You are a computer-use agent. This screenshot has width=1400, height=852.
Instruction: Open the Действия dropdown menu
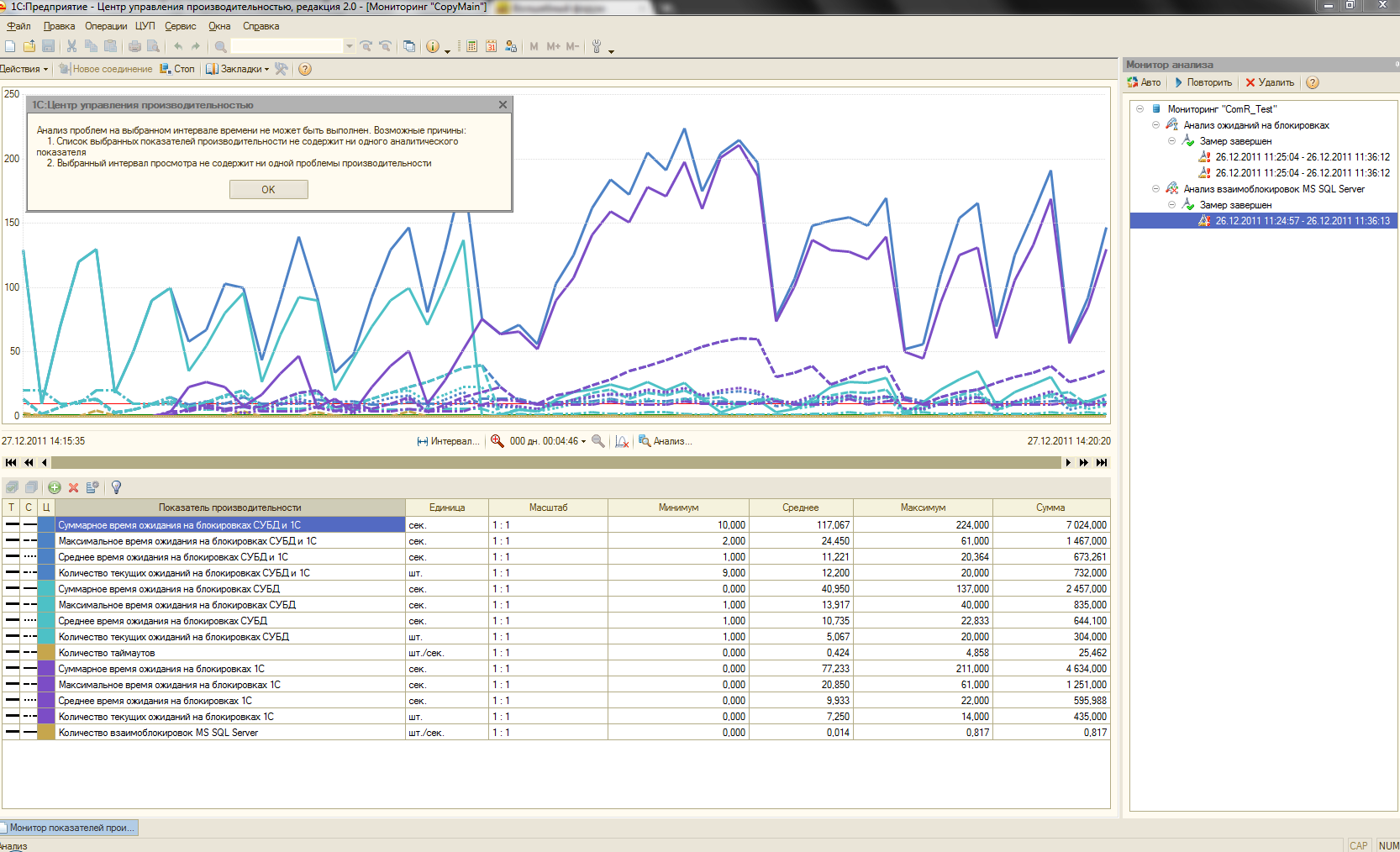click(x=24, y=69)
